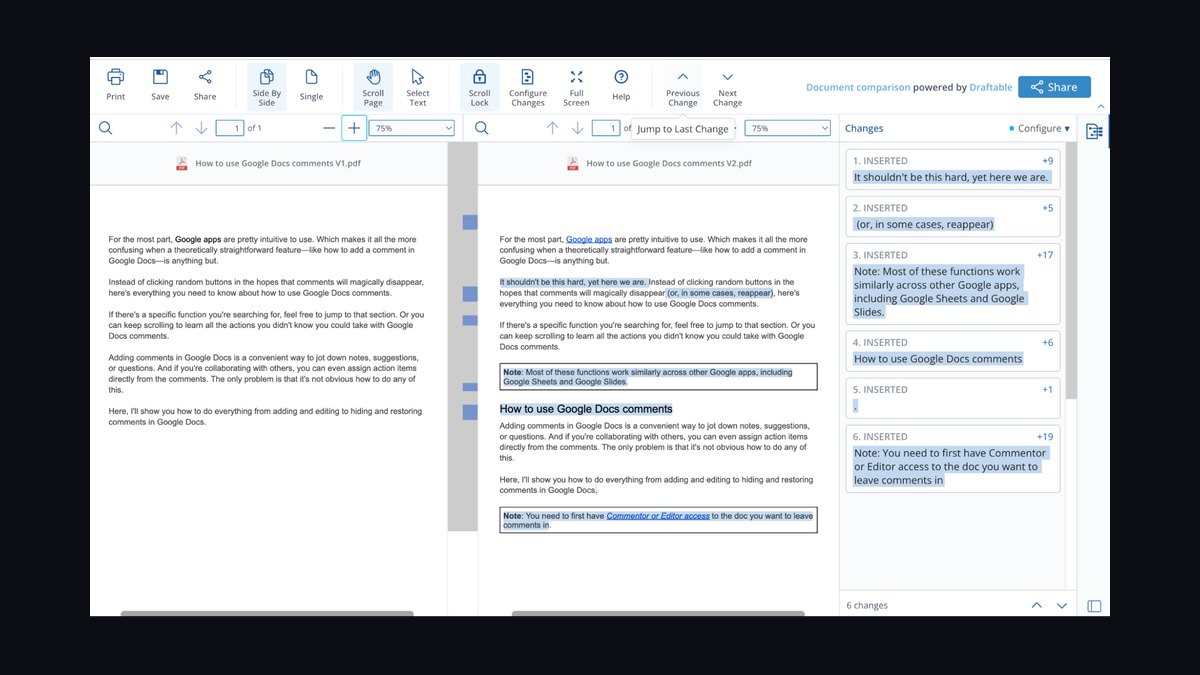
Task: Open the Configure dropdown in Changes panel
Action: click(x=1040, y=128)
